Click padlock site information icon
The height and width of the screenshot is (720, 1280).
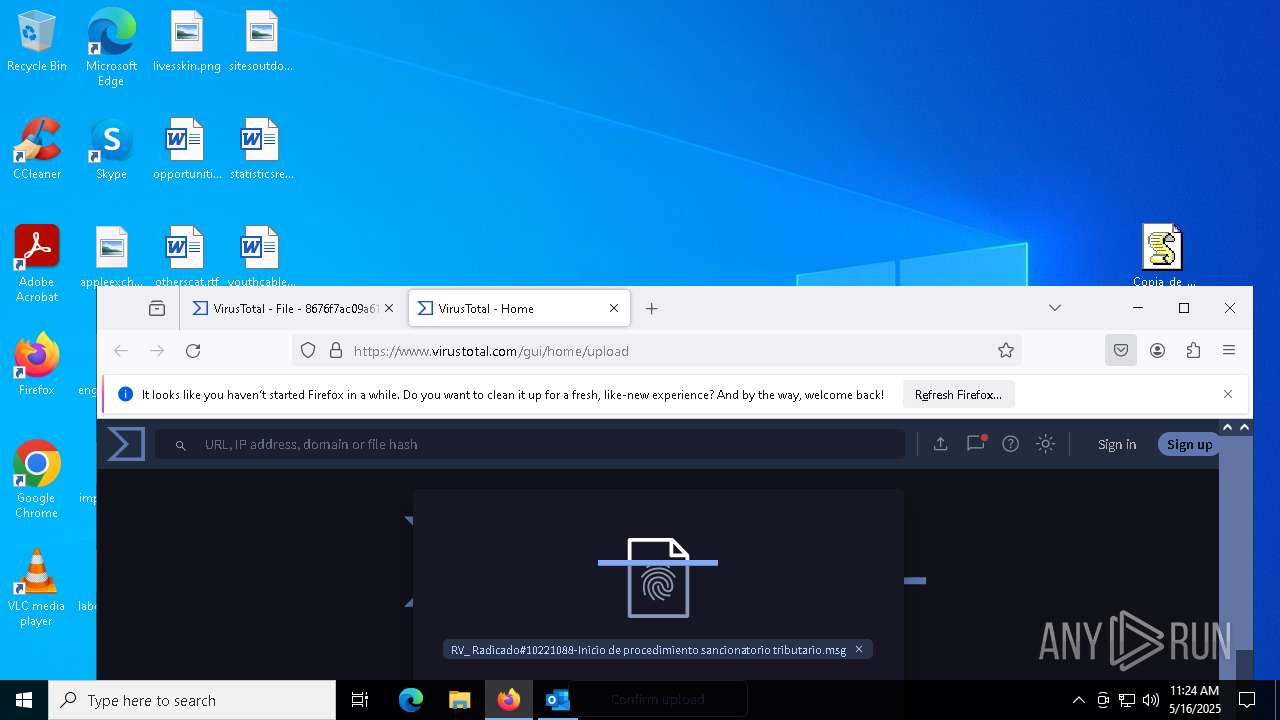coord(336,350)
